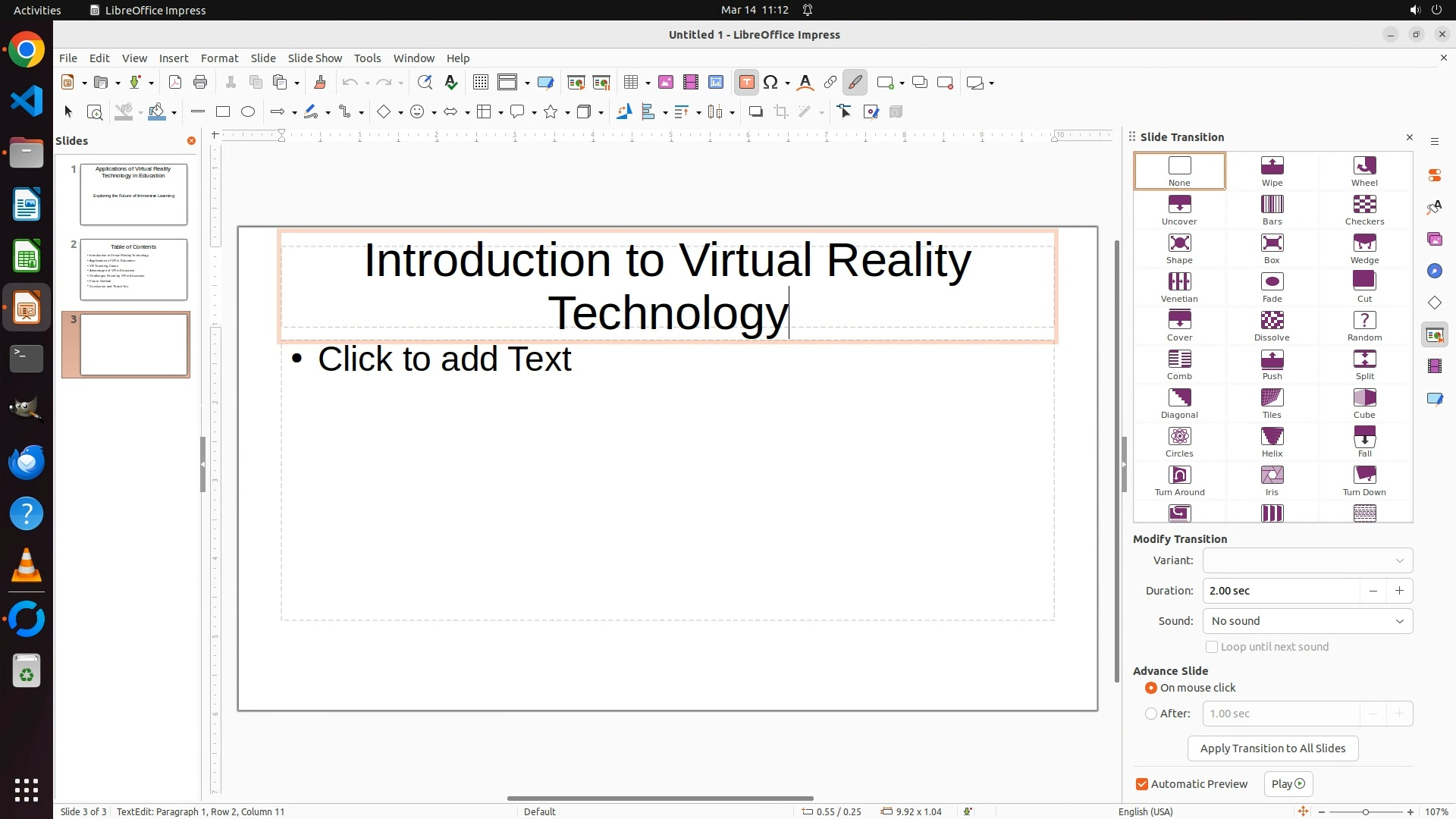Click the Insert Table toolbar icon
Screen dimensions: 1456x819
pyautogui.click(x=630, y=83)
